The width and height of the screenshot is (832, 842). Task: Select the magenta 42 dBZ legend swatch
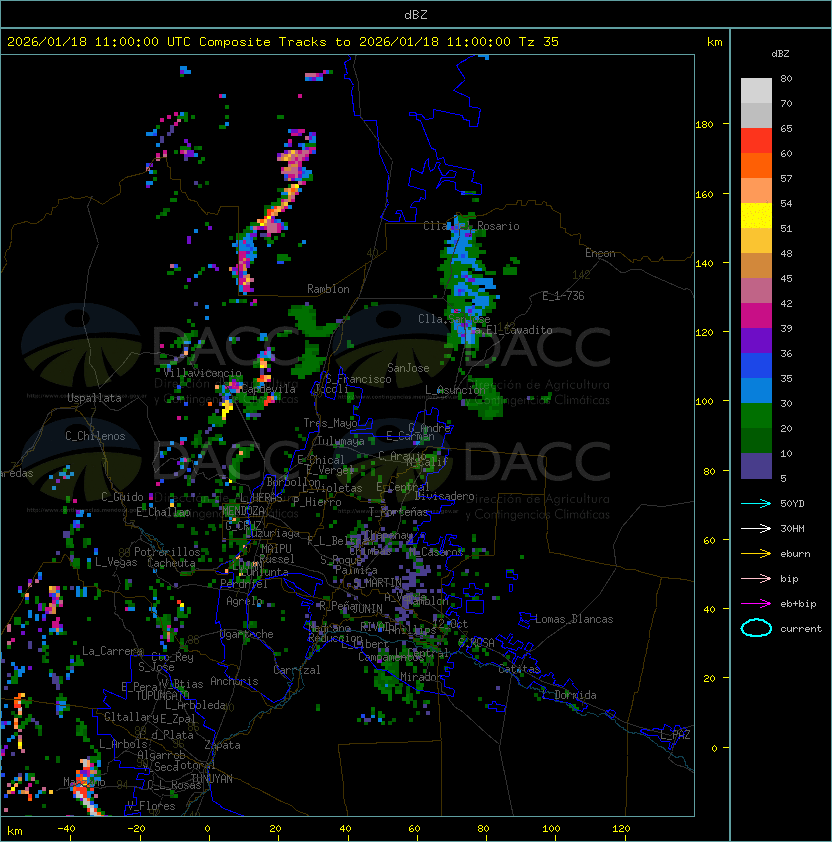756,316
